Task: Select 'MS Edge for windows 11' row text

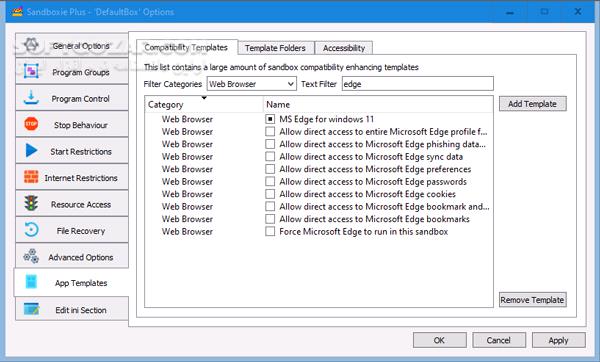Action: coord(326,119)
